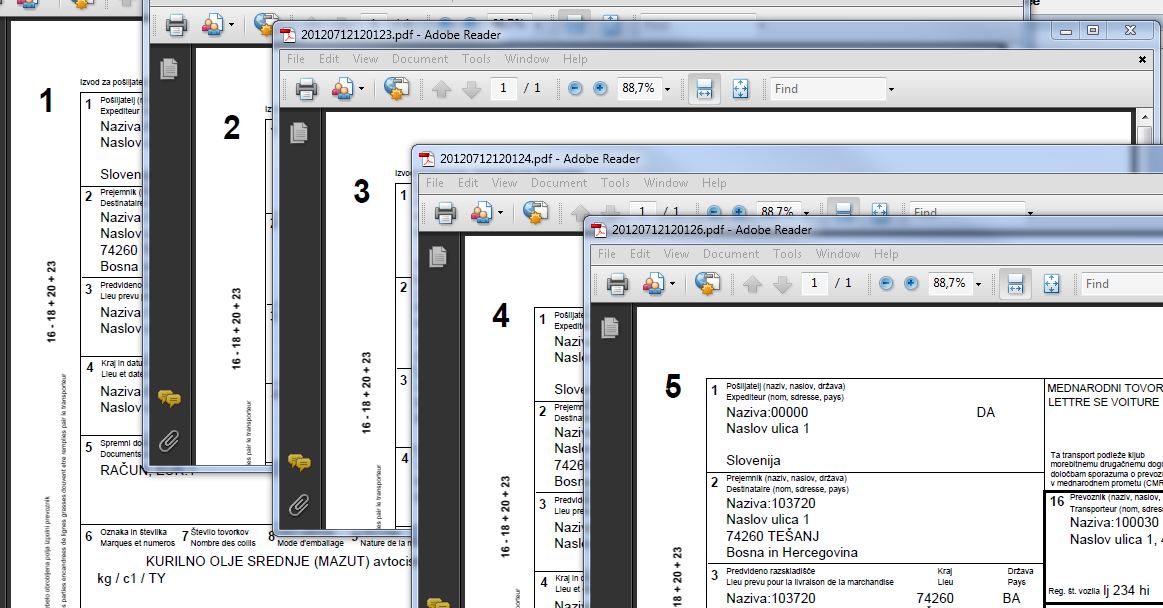1163x608 pixels.
Task: Toggle fit width scrolling mode in 20120712120126.pdf
Action: click(x=1015, y=283)
